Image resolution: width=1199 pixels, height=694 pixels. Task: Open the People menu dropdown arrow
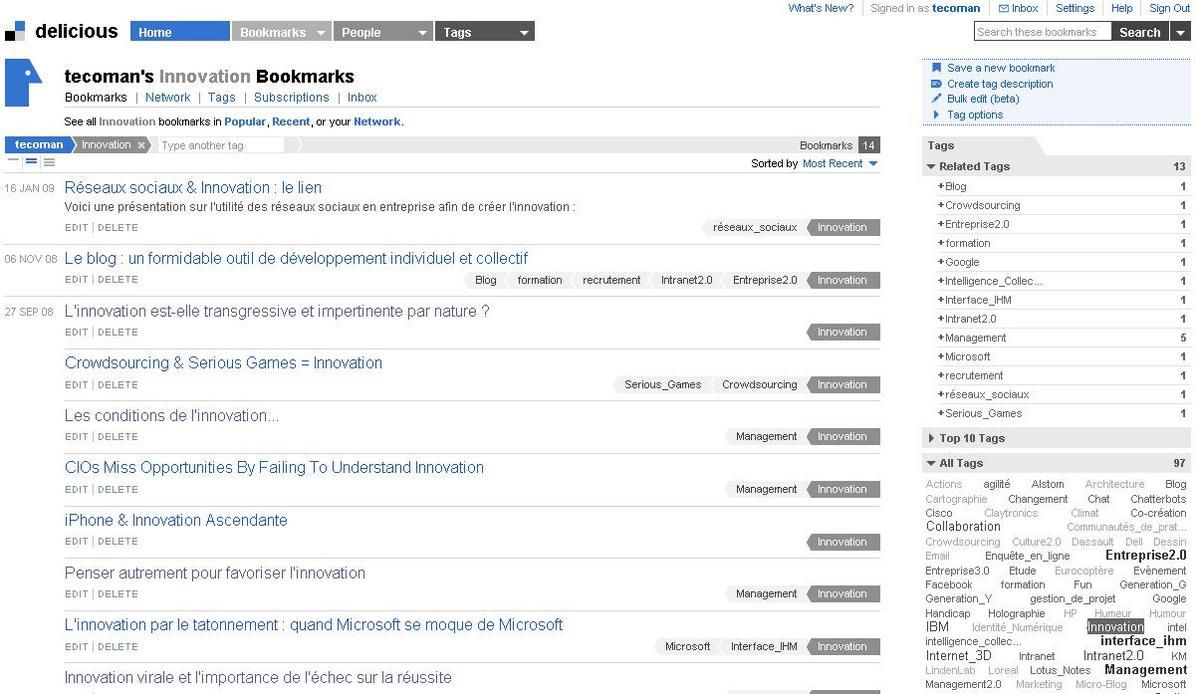[x=422, y=32]
